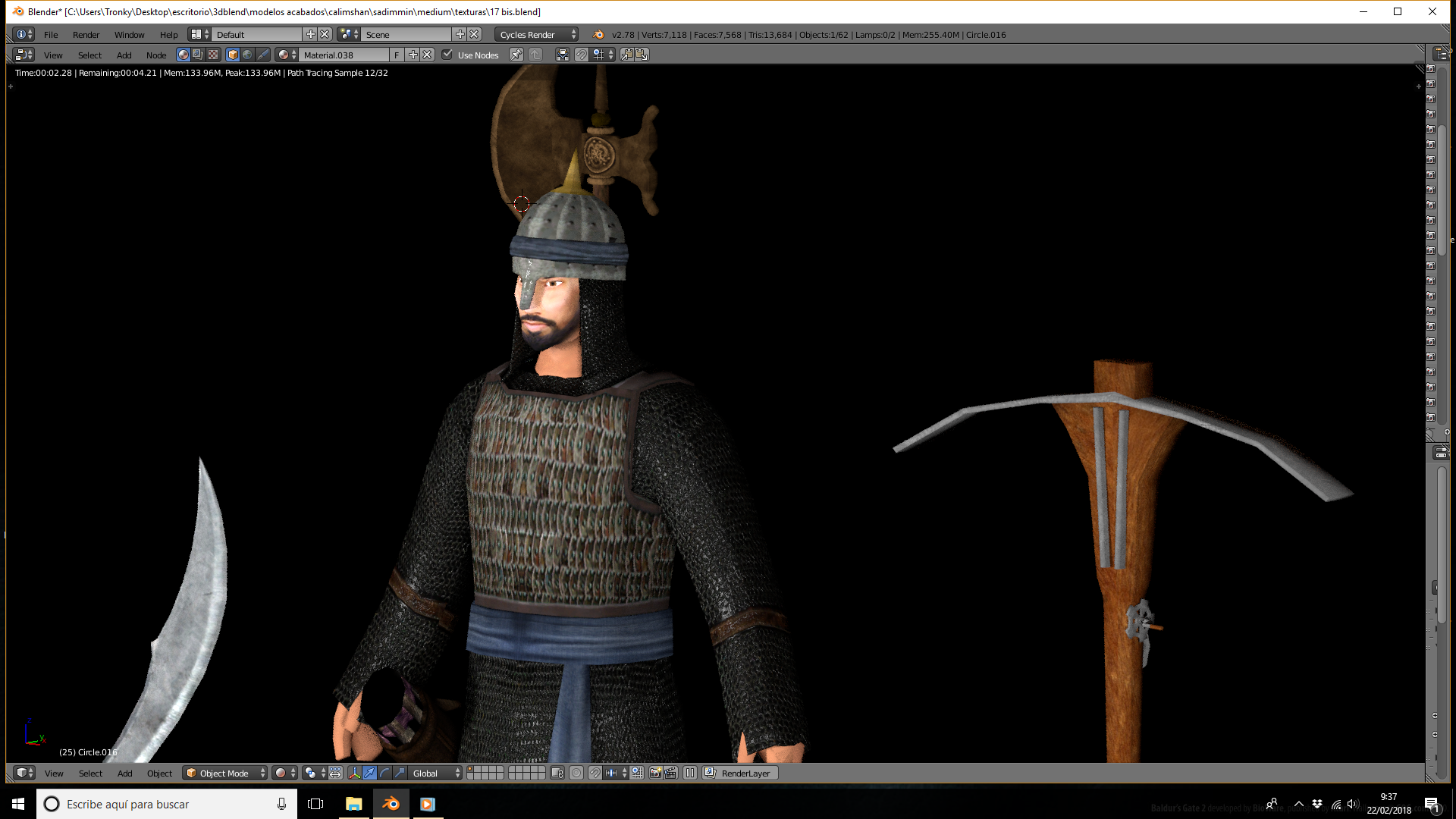Click the pin node tree icon
The width and height of the screenshot is (1456, 819).
[516, 55]
